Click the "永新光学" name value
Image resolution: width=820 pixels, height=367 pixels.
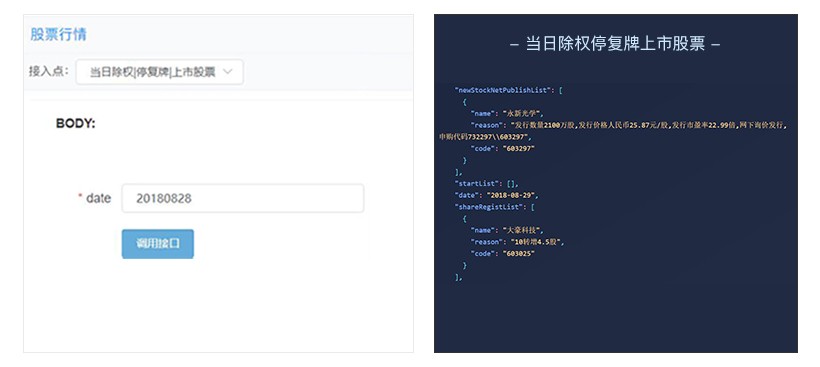(x=522, y=113)
